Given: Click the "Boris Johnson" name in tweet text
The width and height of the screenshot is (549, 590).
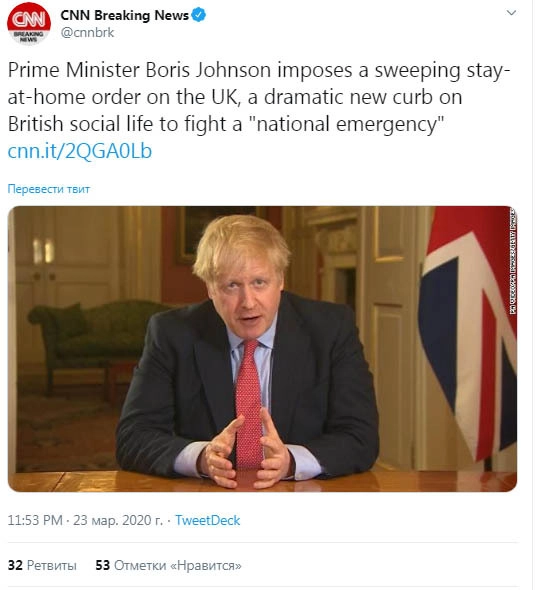Looking at the screenshot, I should pyautogui.click(x=208, y=70).
